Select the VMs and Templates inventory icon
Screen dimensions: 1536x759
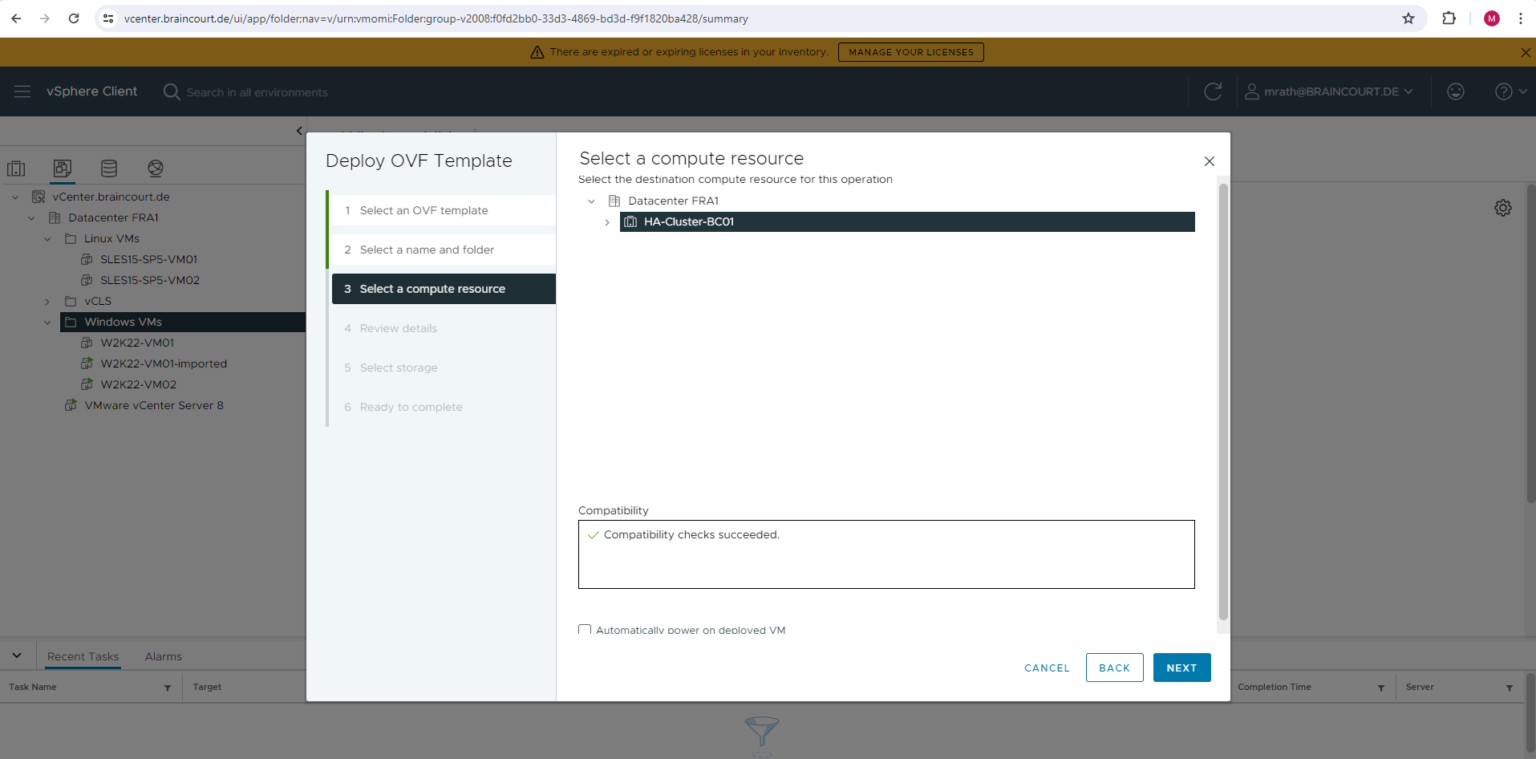(x=62, y=168)
